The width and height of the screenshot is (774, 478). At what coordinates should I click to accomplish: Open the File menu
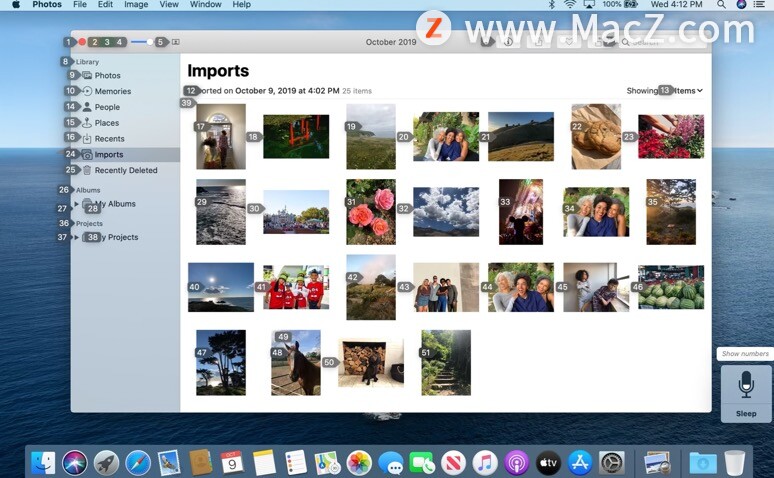tap(80, 4)
